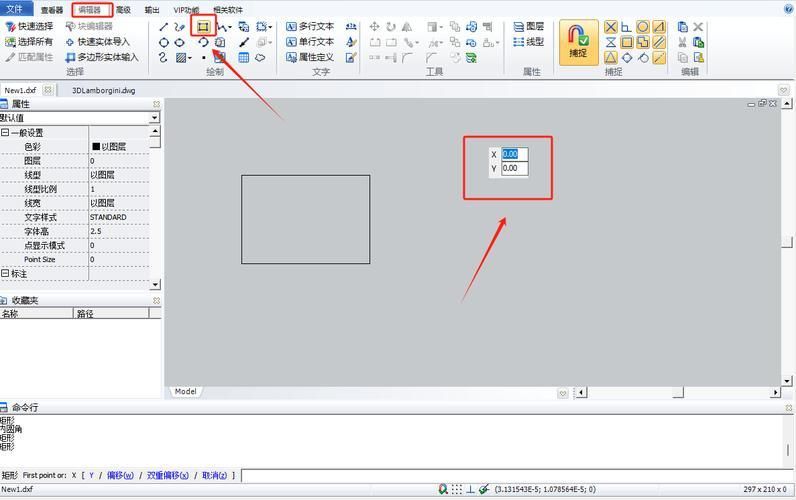Viewport: 796px width, 500px height.
Task: Select the Arc draw tool
Action: click(x=203, y=42)
